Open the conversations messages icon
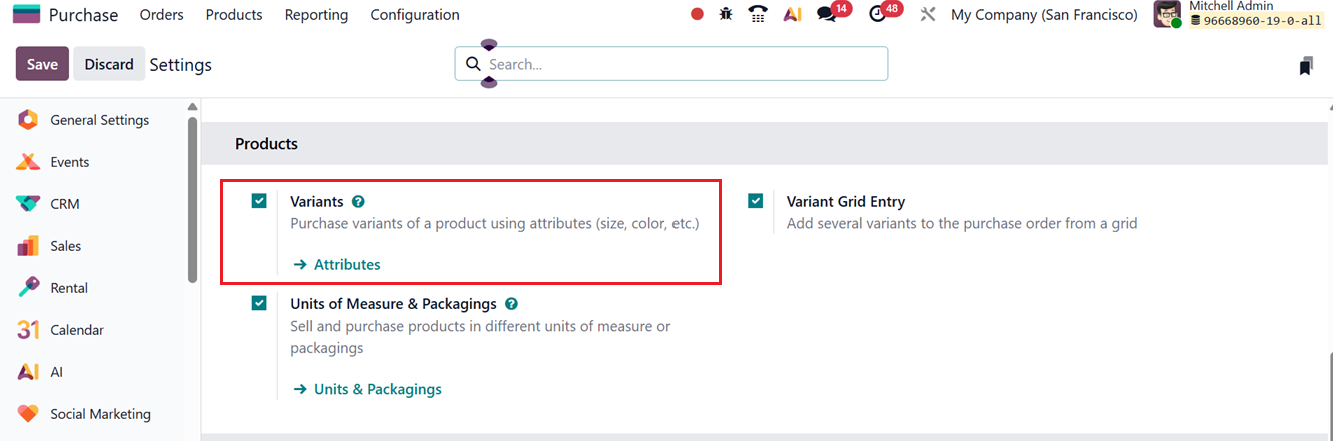The height and width of the screenshot is (441, 1333). point(827,15)
